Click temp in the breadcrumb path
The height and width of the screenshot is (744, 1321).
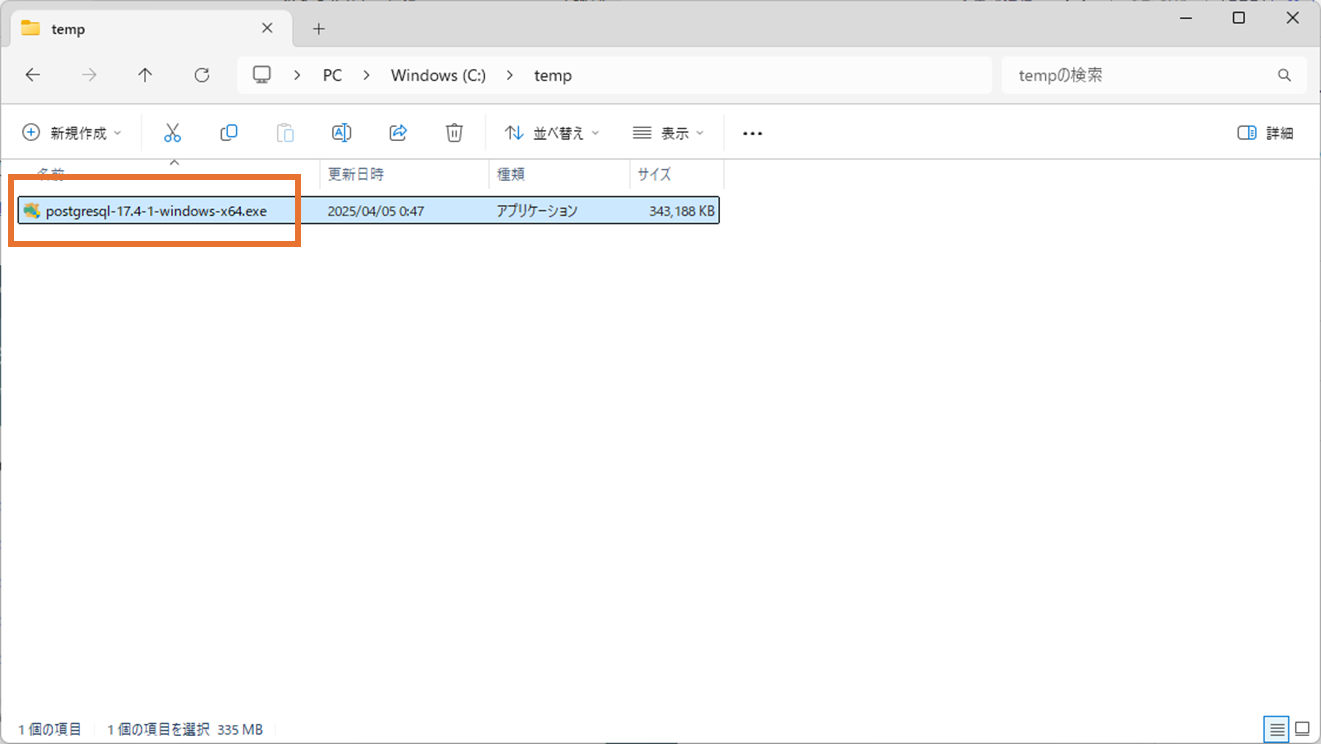553,75
